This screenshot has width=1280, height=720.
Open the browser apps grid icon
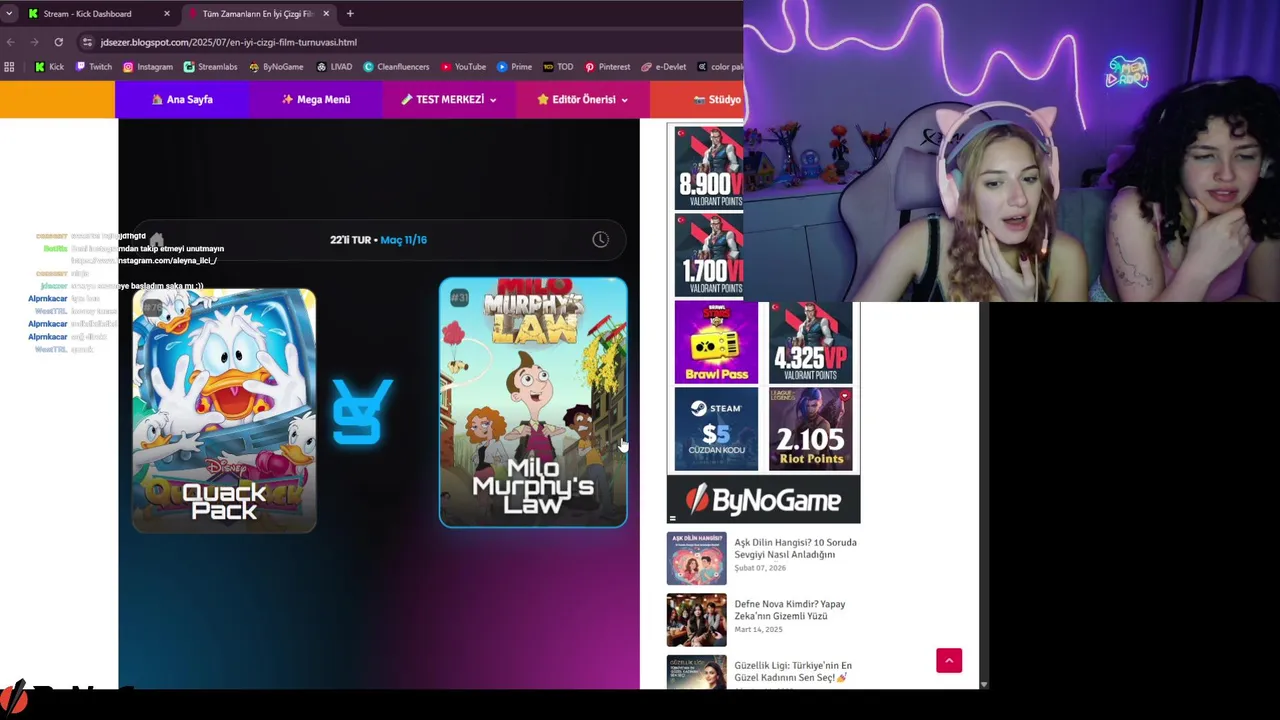tap(9, 67)
